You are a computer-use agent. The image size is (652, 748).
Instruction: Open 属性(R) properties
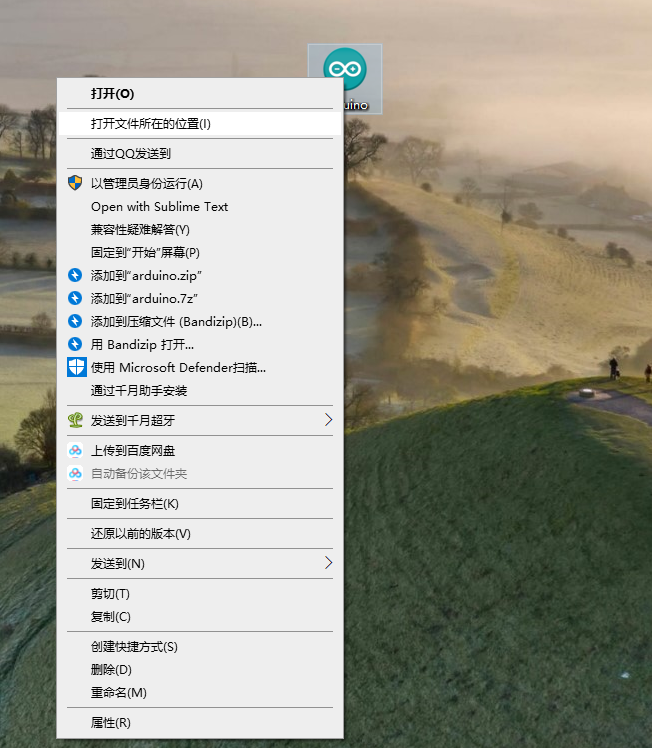tap(200, 722)
